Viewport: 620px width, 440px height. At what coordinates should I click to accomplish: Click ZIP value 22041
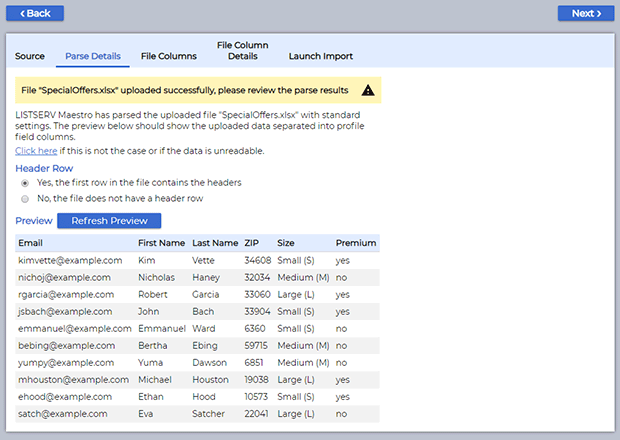click(x=256, y=414)
